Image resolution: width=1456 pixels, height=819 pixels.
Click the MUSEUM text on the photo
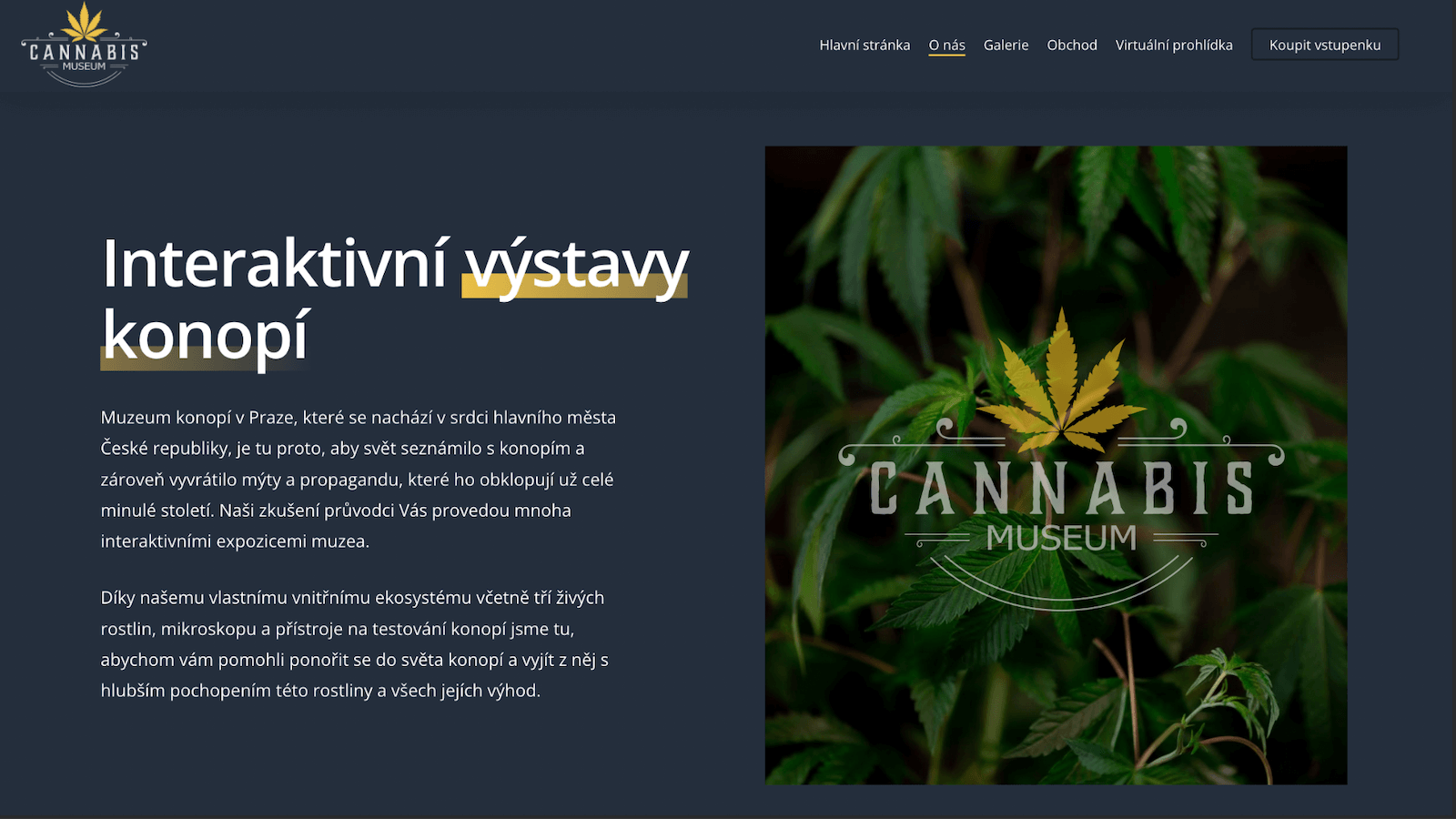[x=1061, y=538]
